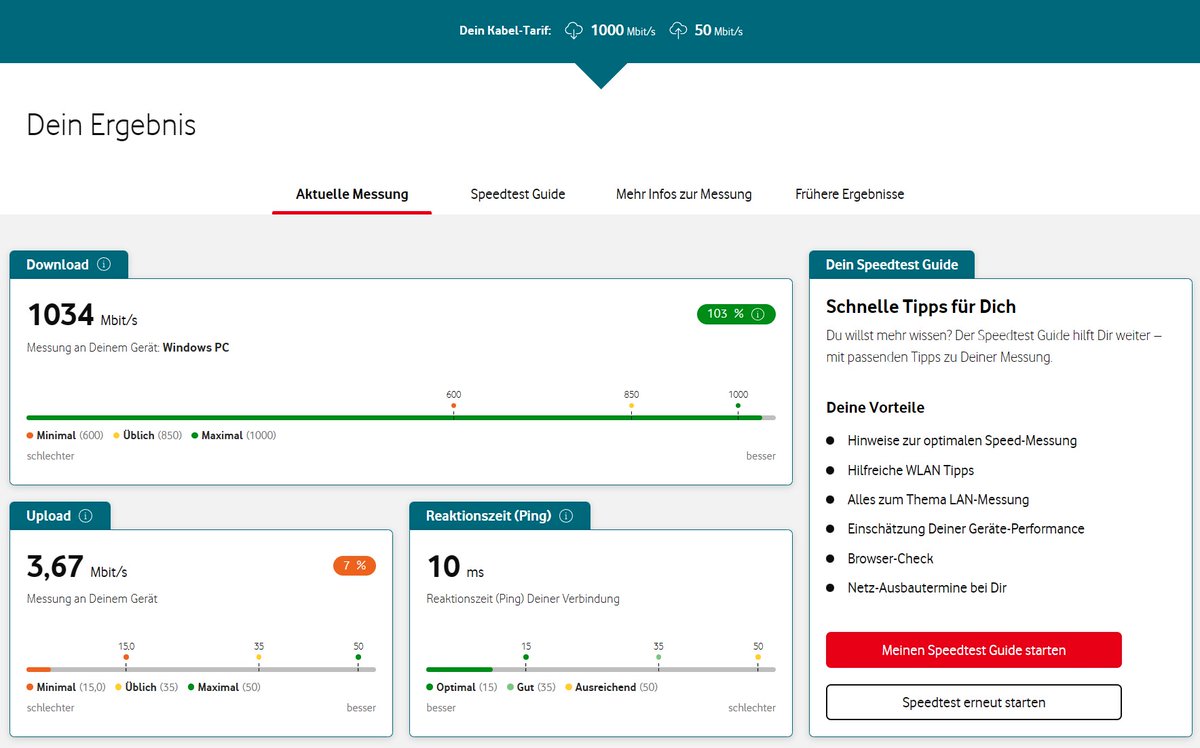Click Alles zum Thema LAN-Messung item

(938, 499)
